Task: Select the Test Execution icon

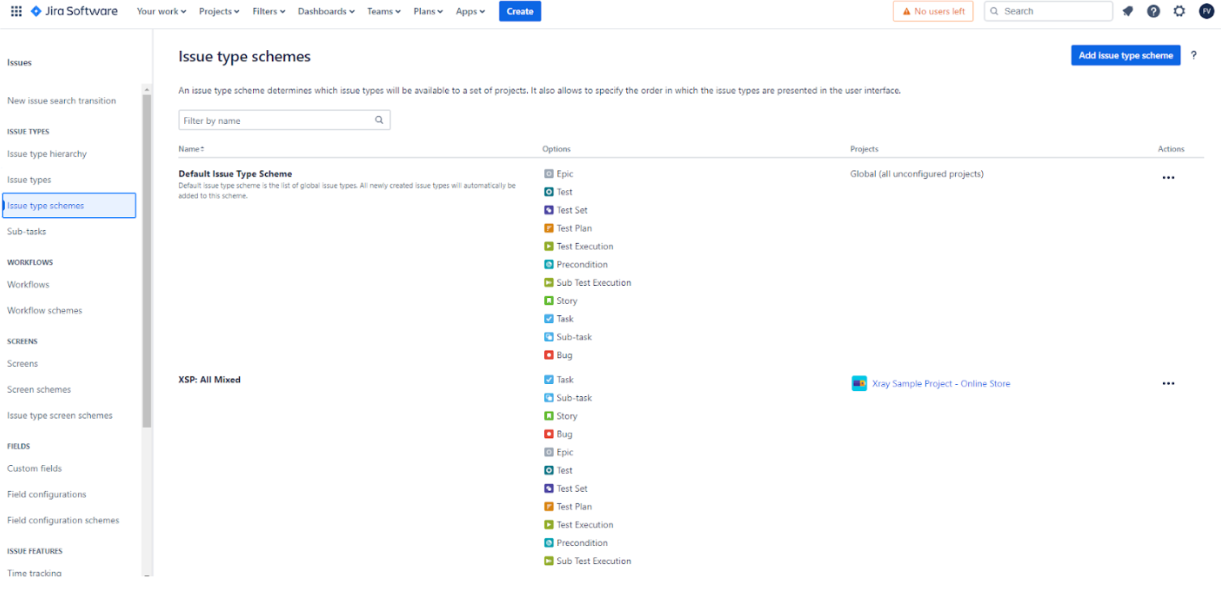Action: [547, 246]
